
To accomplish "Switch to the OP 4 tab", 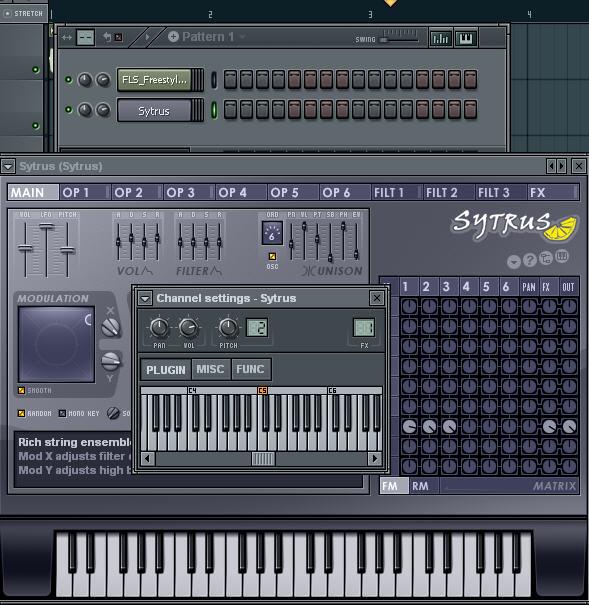I will tap(241, 193).
